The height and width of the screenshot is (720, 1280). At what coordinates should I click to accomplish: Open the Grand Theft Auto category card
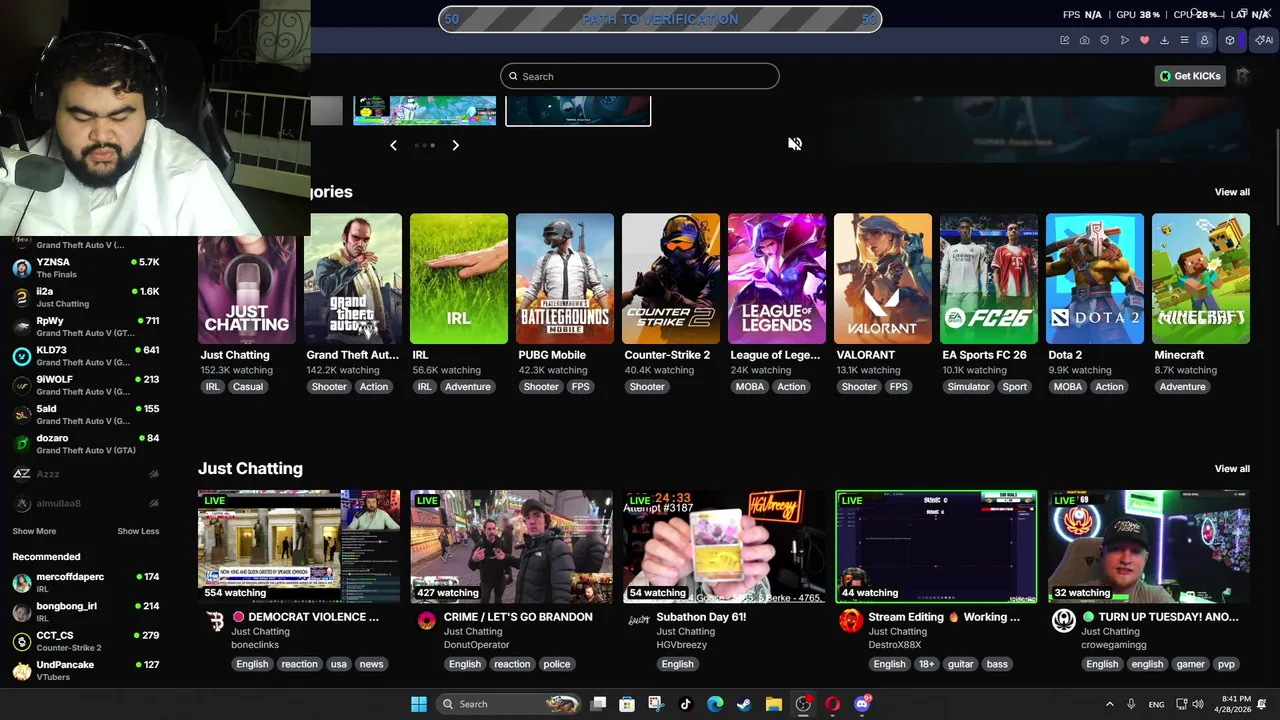[x=353, y=279]
